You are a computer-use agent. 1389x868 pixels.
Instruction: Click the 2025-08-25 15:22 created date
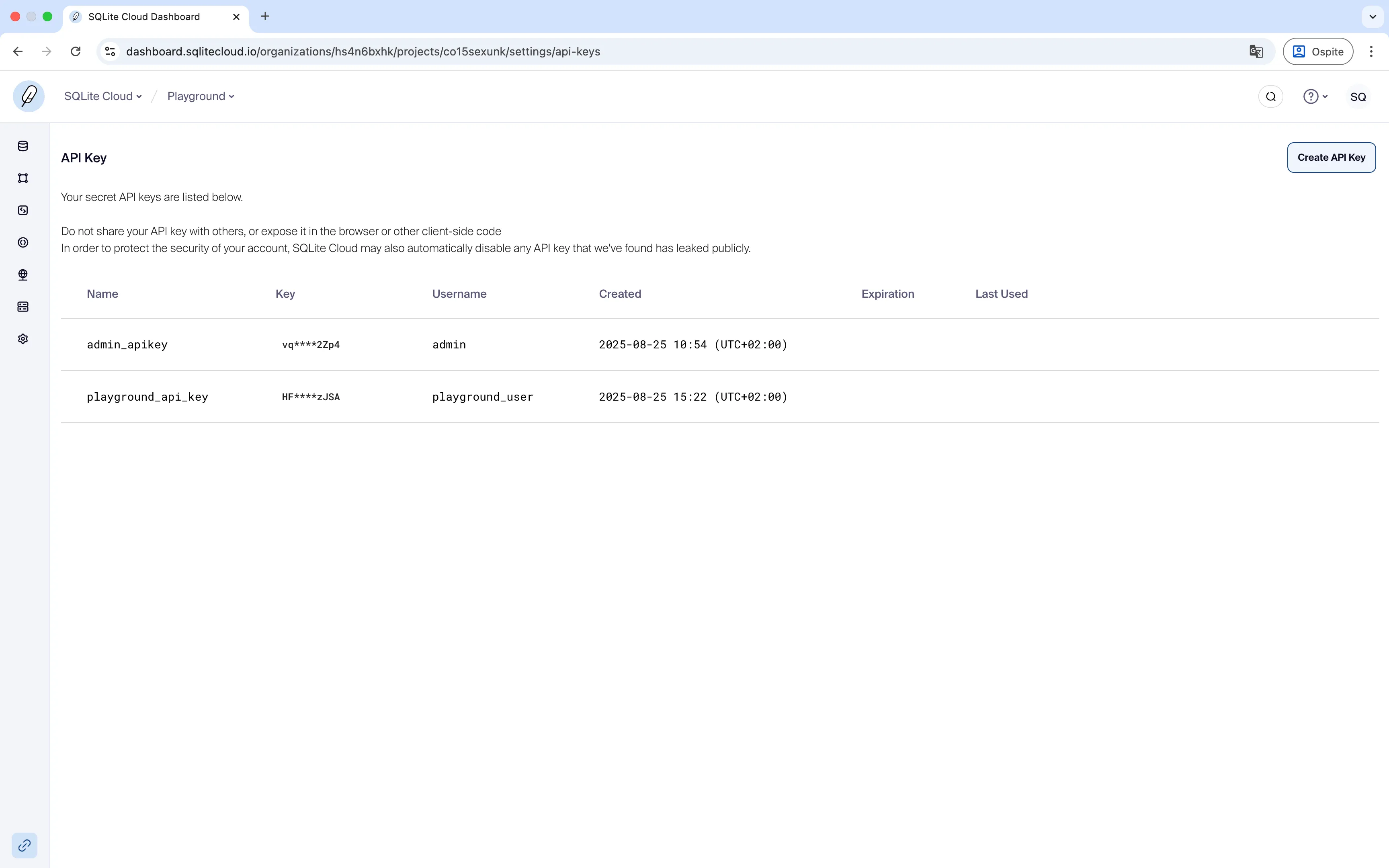(x=693, y=397)
